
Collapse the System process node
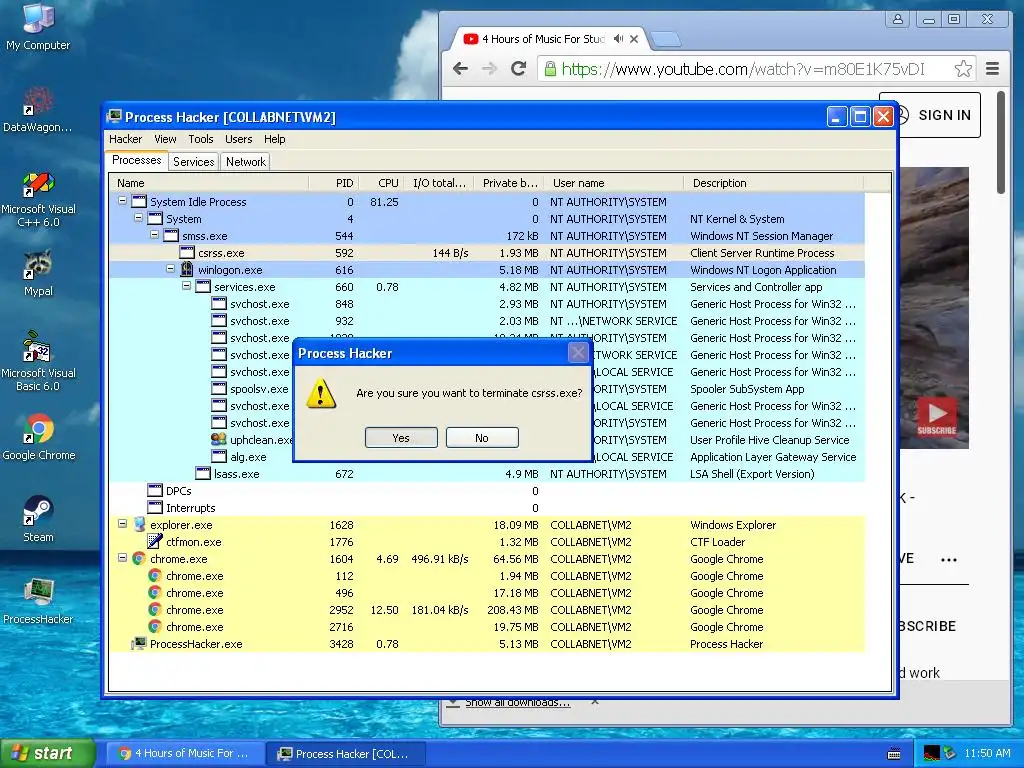(138, 218)
